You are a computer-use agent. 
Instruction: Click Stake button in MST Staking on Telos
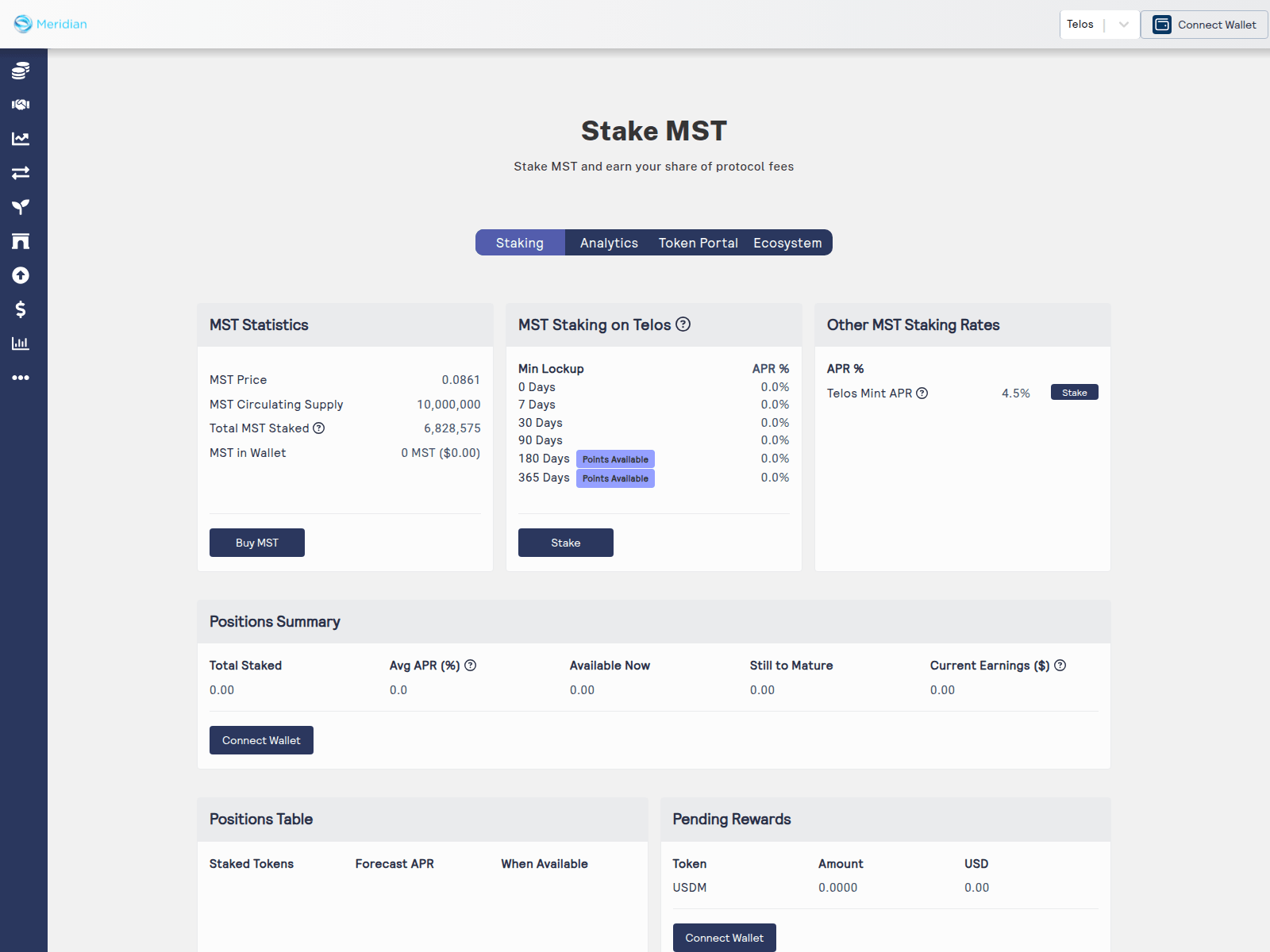click(x=566, y=543)
